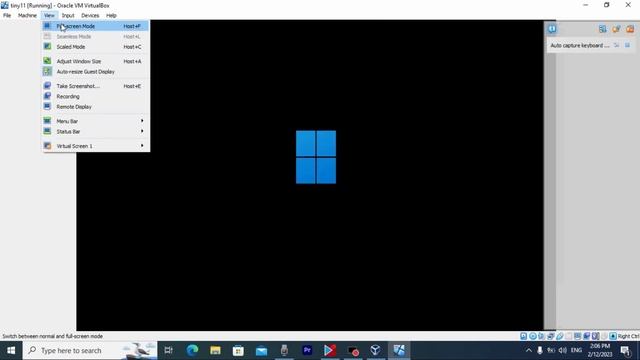Toggle Auto-resize Guest Display
This screenshot has height=360, width=640.
96,71
